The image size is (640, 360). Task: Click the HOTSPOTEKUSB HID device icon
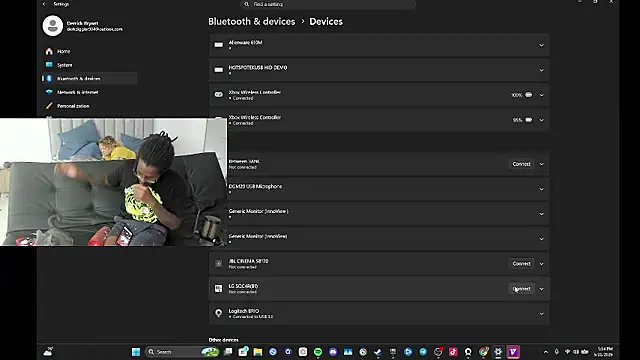pos(219,70)
